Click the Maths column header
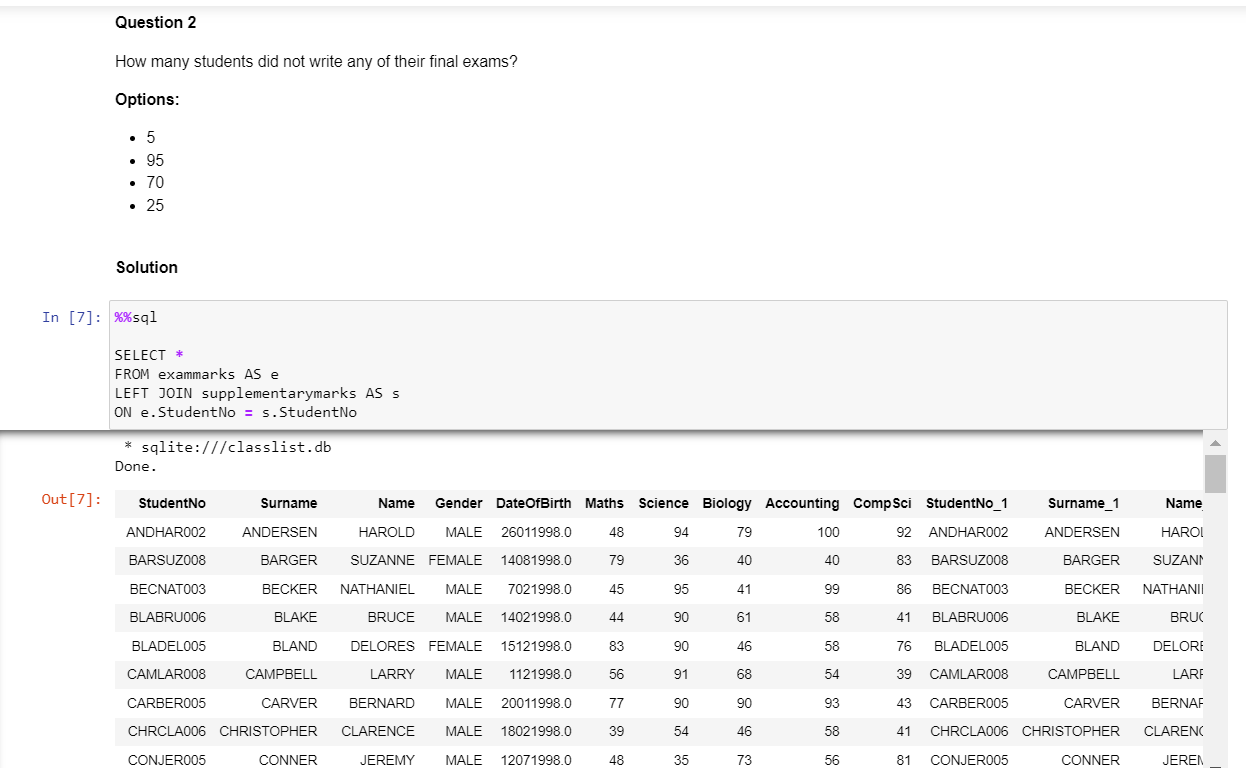The height and width of the screenshot is (768, 1246). (x=605, y=503)
